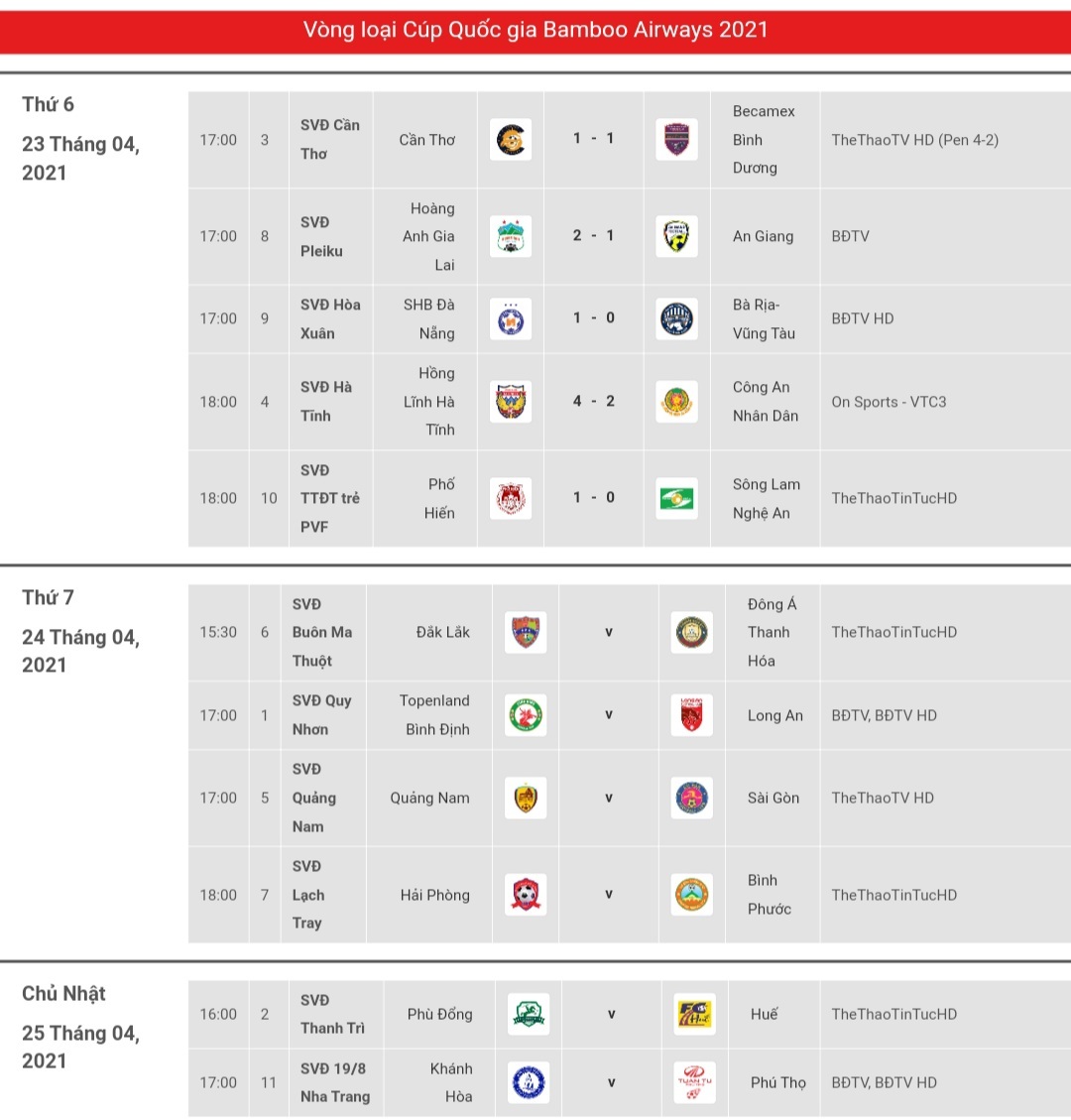Viewport: 1071px width, 1120px height.
Task: Click the Khánh Hòa club logo
Action: click(x=529, y=1082)
